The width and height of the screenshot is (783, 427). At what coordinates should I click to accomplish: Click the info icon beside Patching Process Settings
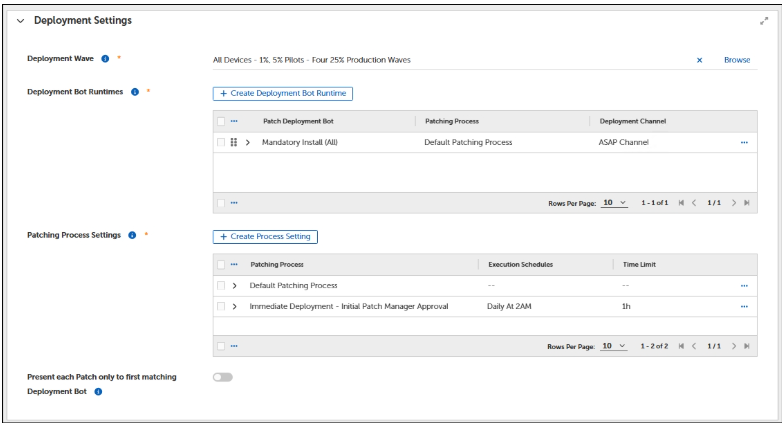click(x=131, y=236)
